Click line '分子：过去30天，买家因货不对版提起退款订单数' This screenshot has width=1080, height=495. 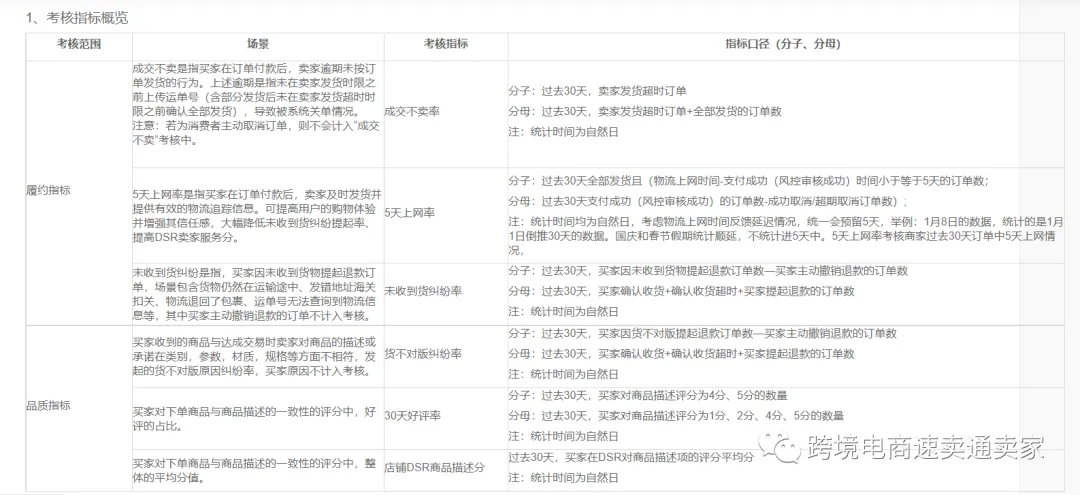pyautogui.click(x=703, y=333)
